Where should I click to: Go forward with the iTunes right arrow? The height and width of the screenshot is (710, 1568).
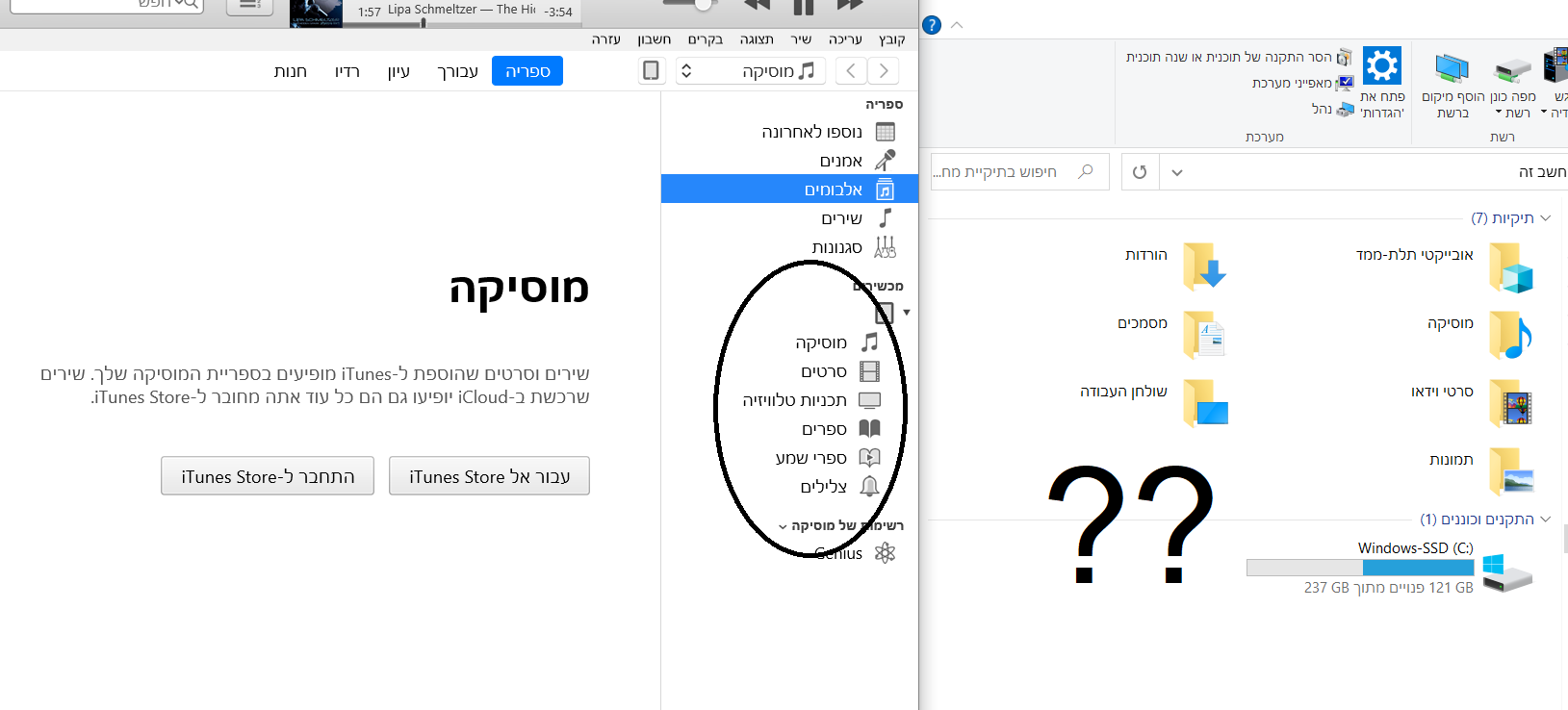coord(884,70)
